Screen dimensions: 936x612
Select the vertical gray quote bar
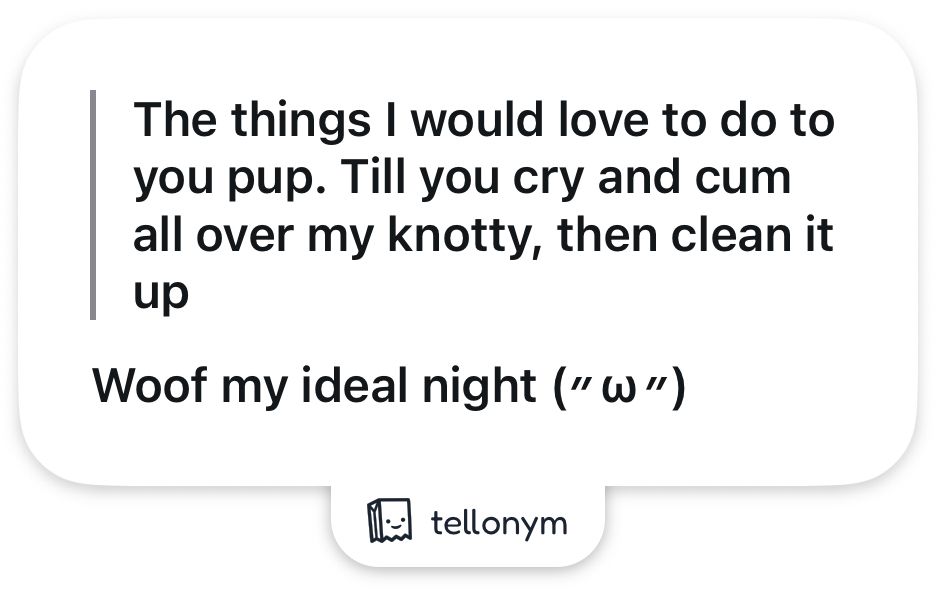coord(93,205)
